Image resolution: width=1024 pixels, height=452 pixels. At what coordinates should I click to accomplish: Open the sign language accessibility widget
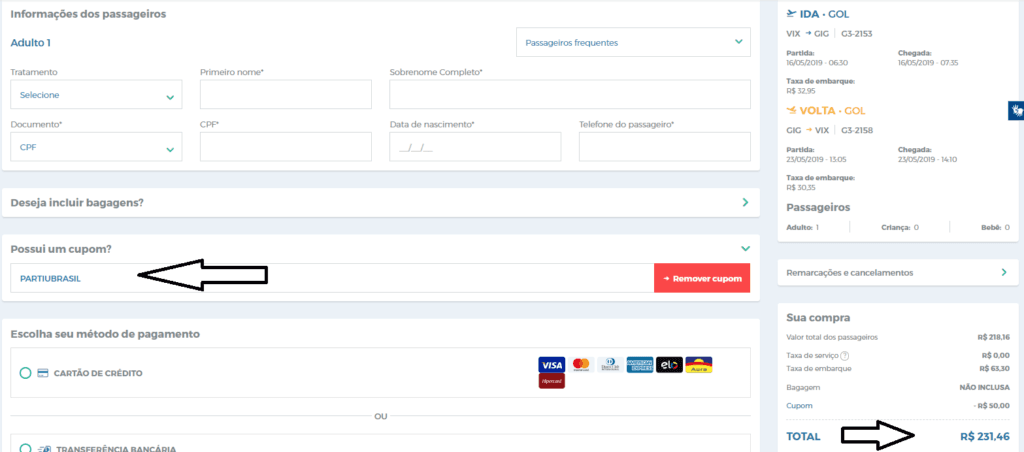tap(1016, 110)
